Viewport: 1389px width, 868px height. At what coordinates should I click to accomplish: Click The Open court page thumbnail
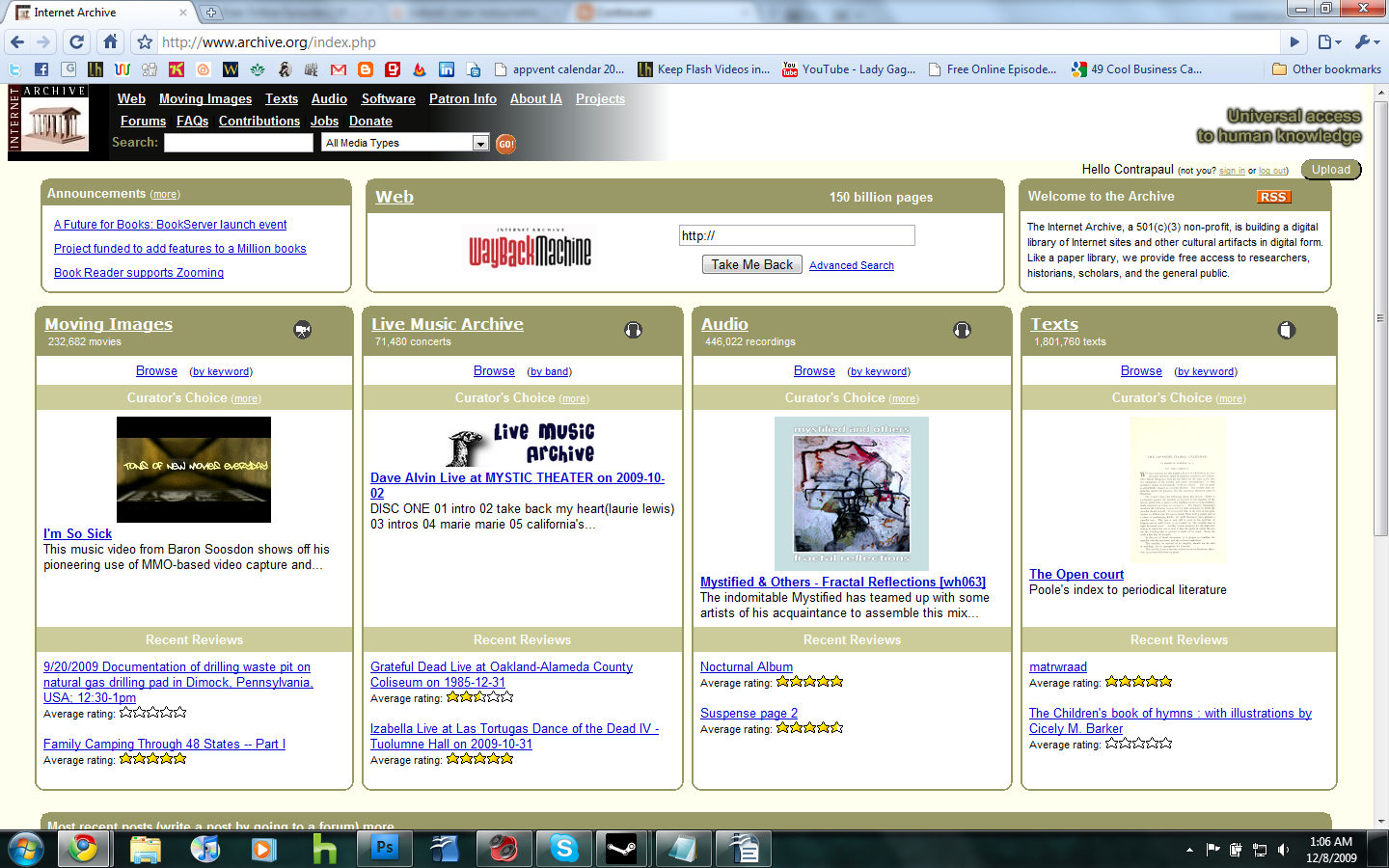(1178, 490)
